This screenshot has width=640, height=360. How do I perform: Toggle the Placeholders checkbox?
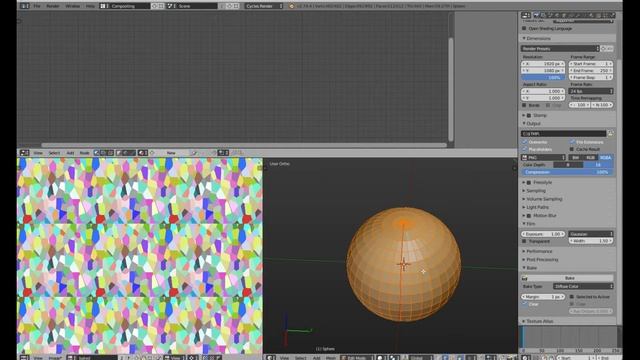525,149
